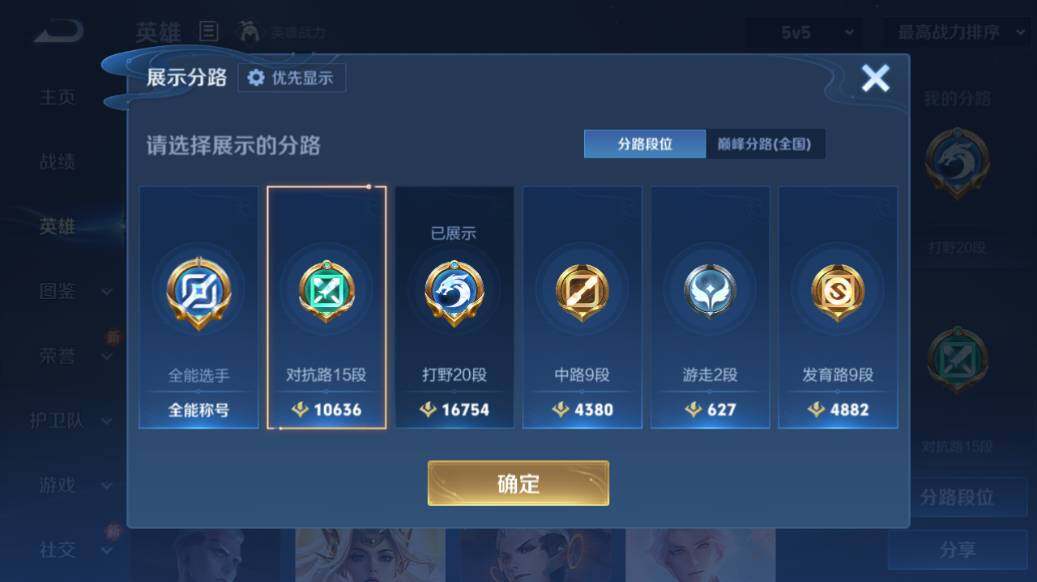Go to 主页 in sidebar

[58, 97]
